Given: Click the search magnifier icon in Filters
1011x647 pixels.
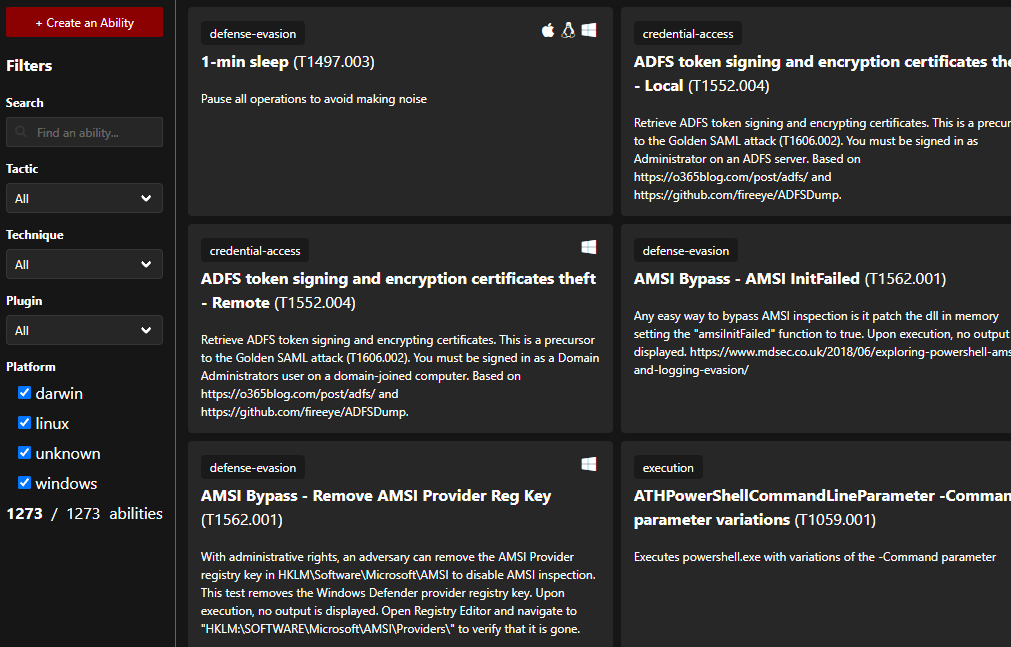Looking at the screenshot, I should (x=21, y=132).
